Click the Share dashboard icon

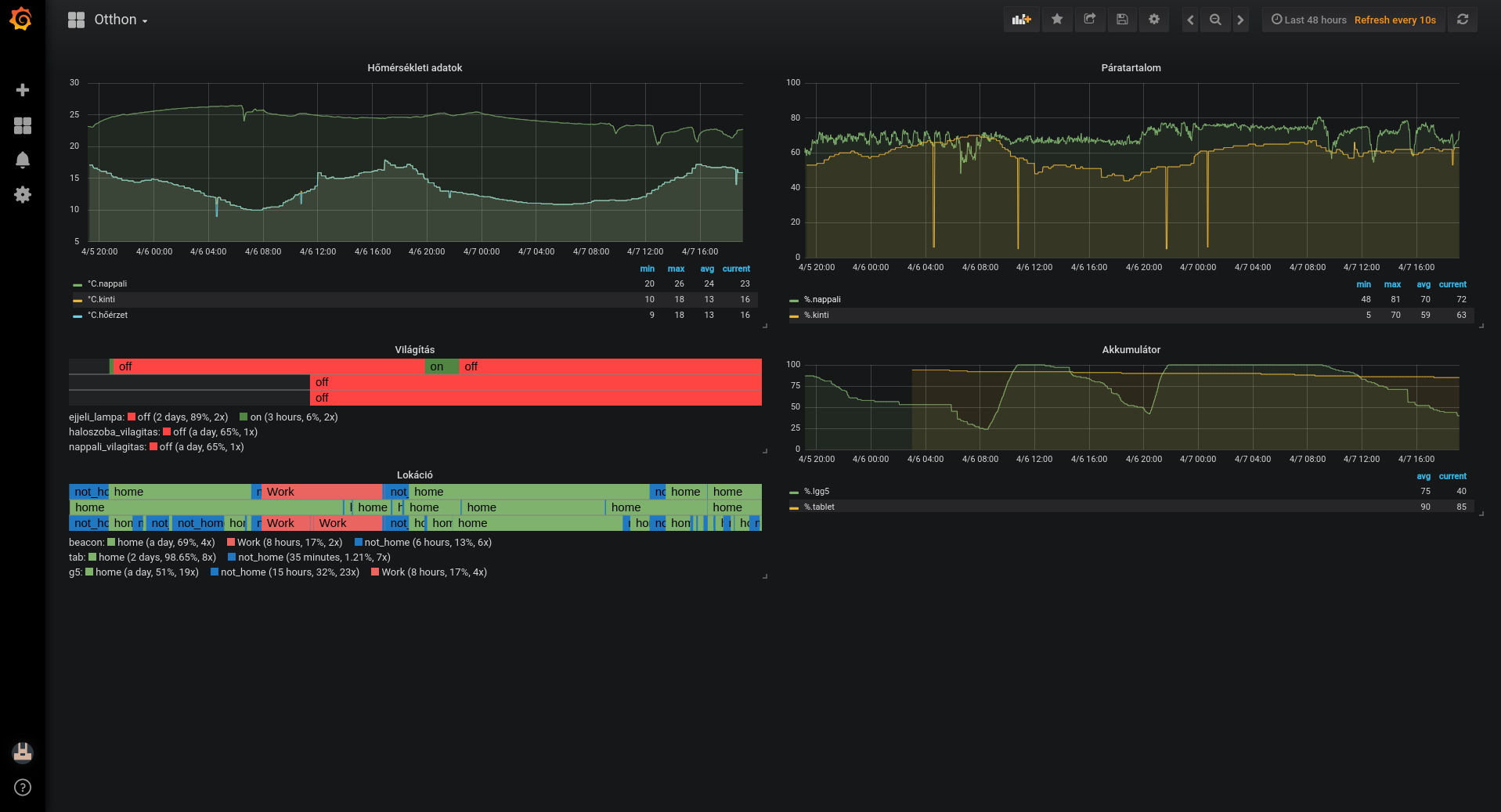click(1089, 20)
